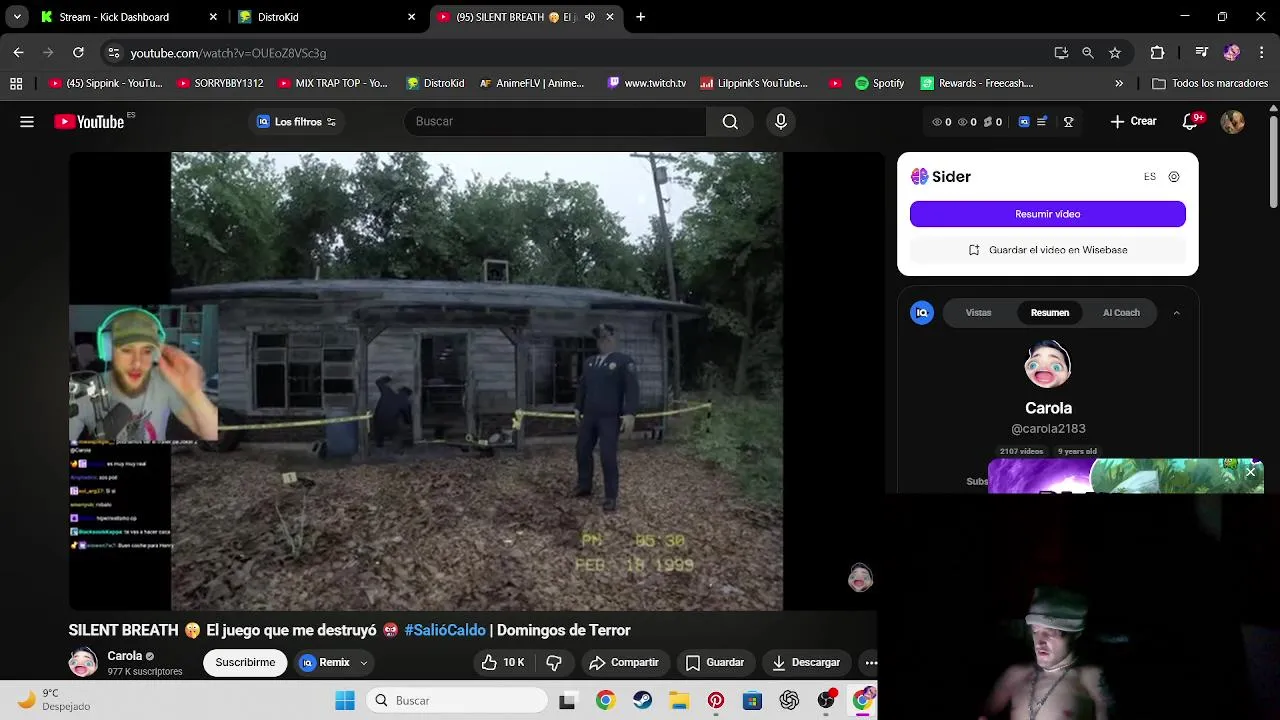Activate voice search microphone
The height and width of the screenshot is (720, 1280).
pos(781,121)
